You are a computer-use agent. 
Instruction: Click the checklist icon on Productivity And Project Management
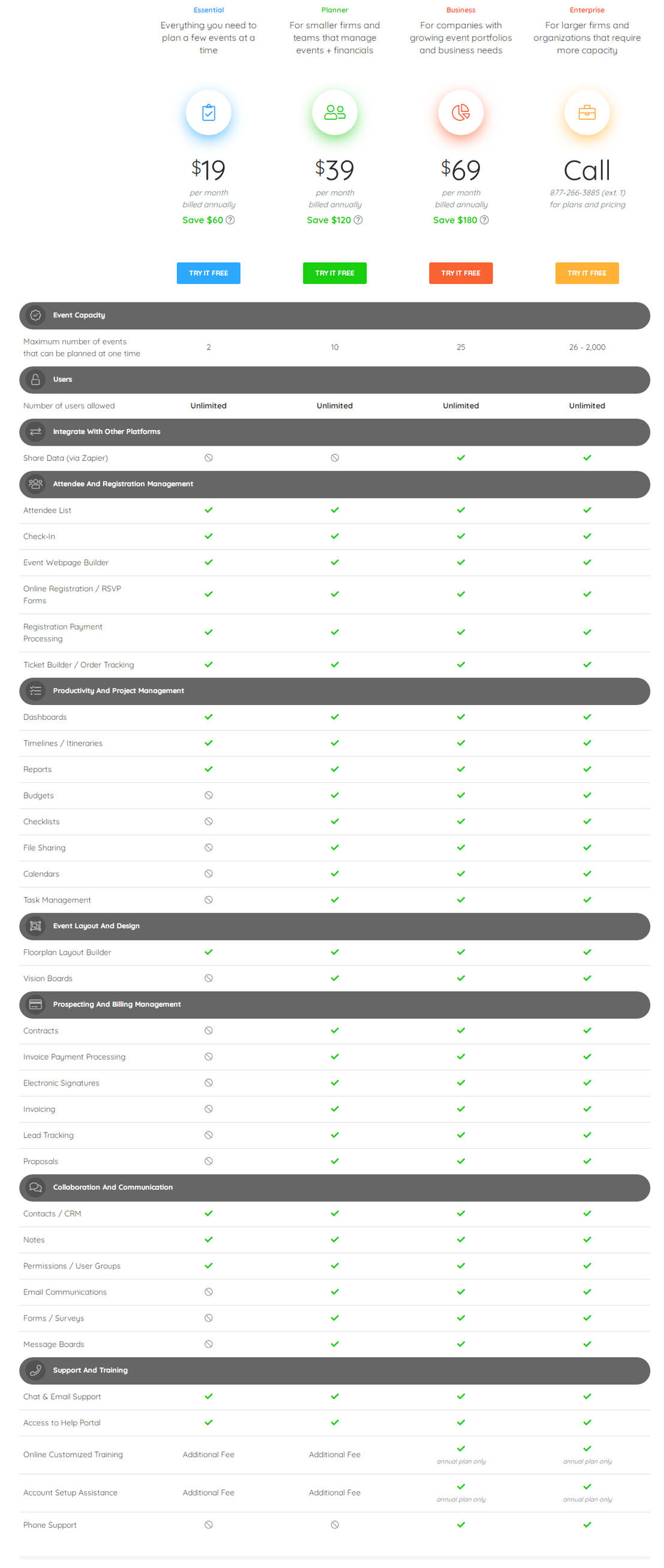tap(35, 691)
